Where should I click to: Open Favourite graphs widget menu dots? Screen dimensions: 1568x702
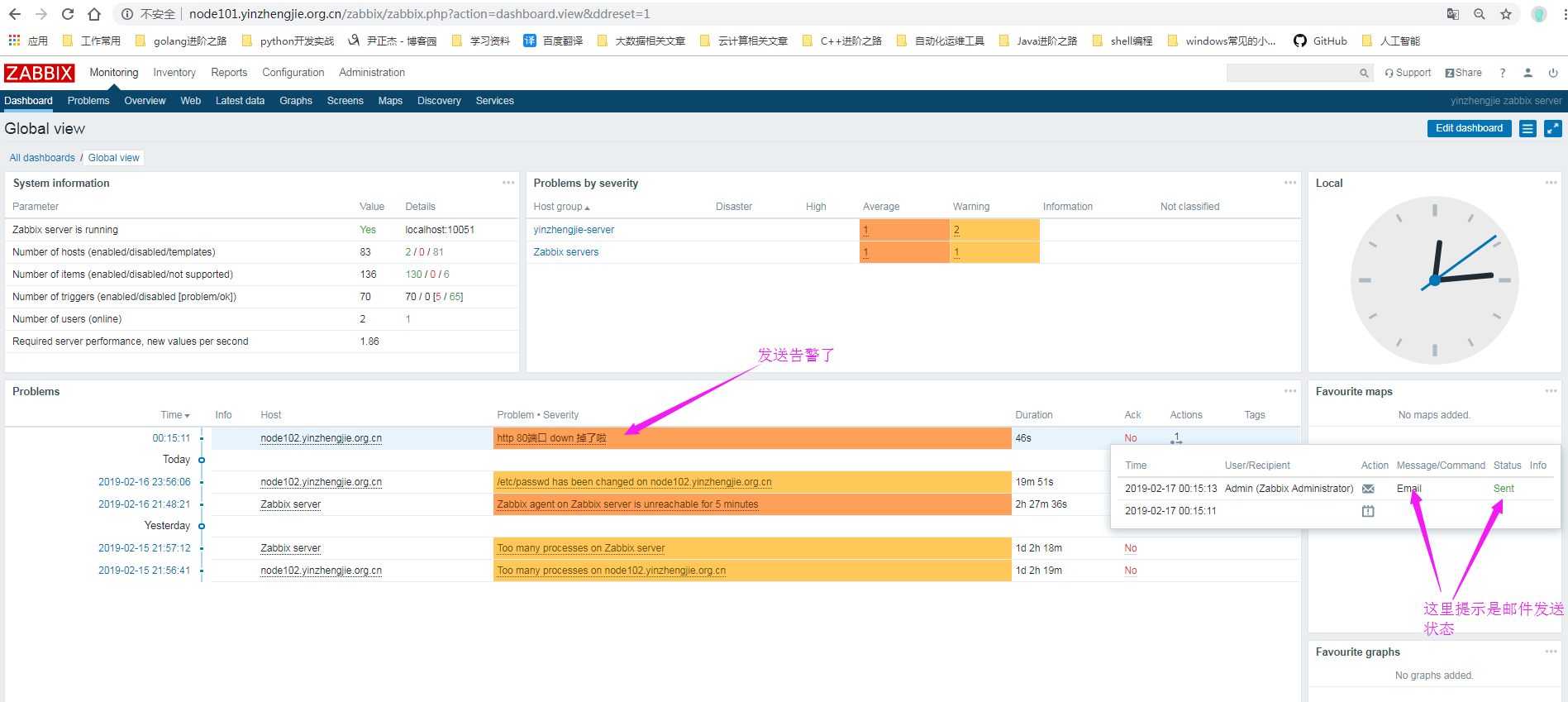tap(1551, 652)
